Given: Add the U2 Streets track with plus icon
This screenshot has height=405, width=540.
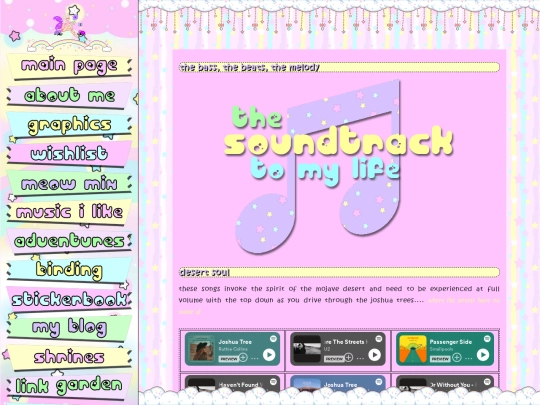Looking at the screenshot, I should [349, 357].
